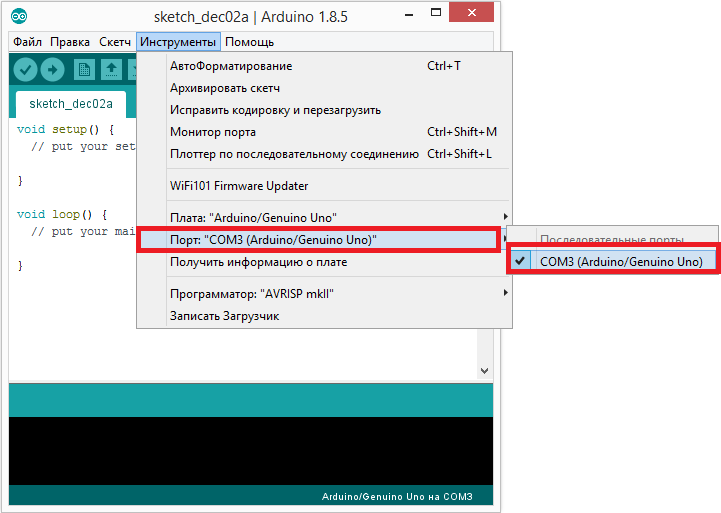Click editor scrollbar down arrow
The width and height of the screenshot is (721, 513).
pos(484,370)
